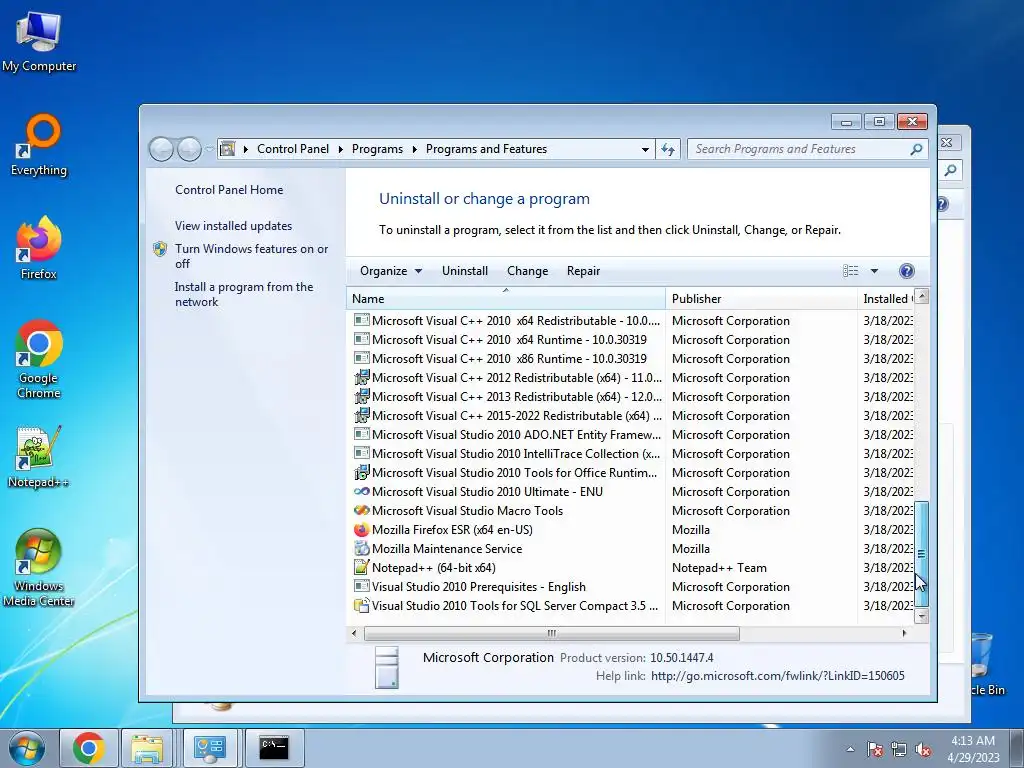Select Microsoft Visual C++ 2013 Redistributable (x64)

point(632,396)
